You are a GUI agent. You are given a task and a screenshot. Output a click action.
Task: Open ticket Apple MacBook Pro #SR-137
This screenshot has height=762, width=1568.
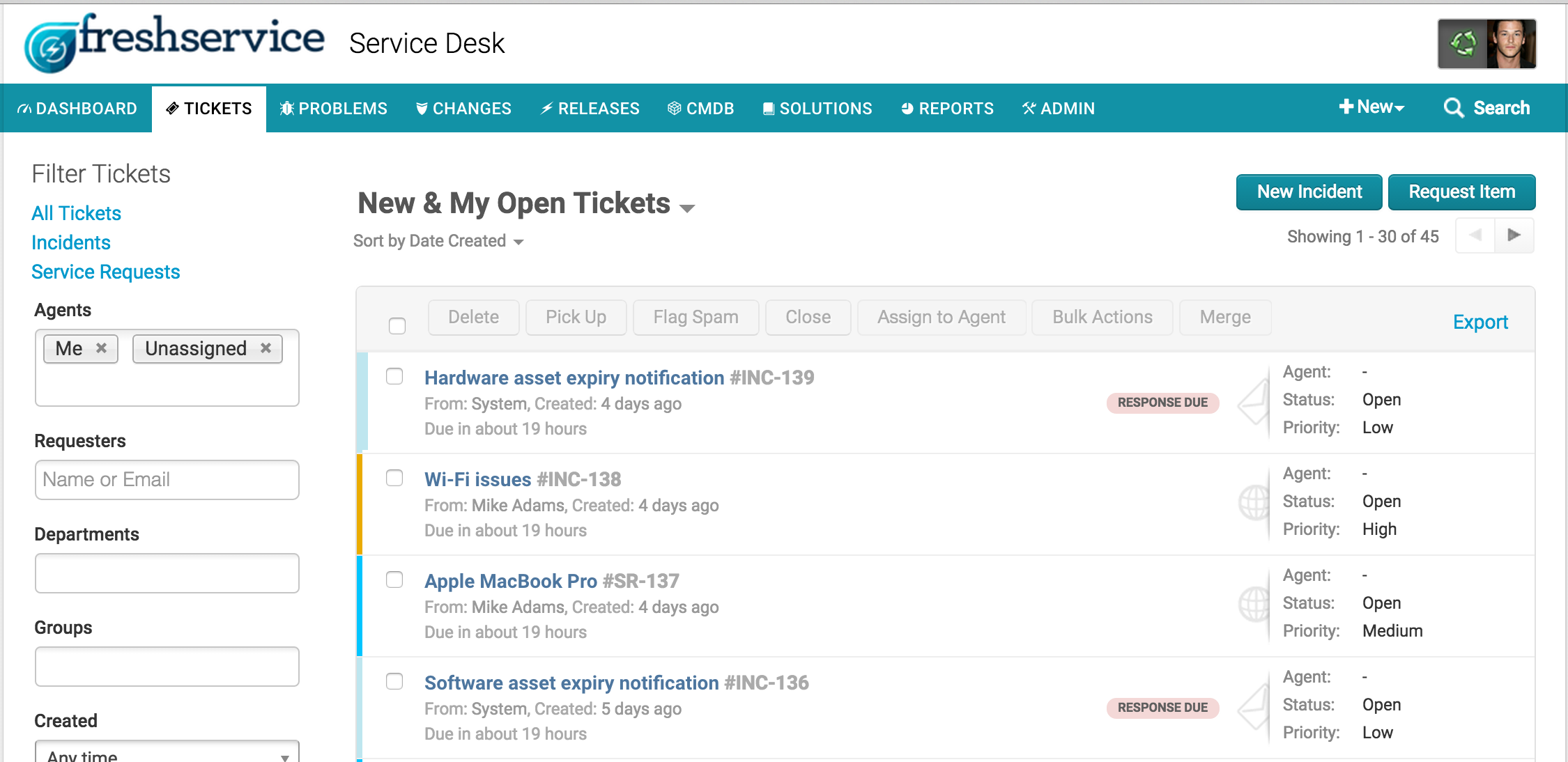point(552,581)
